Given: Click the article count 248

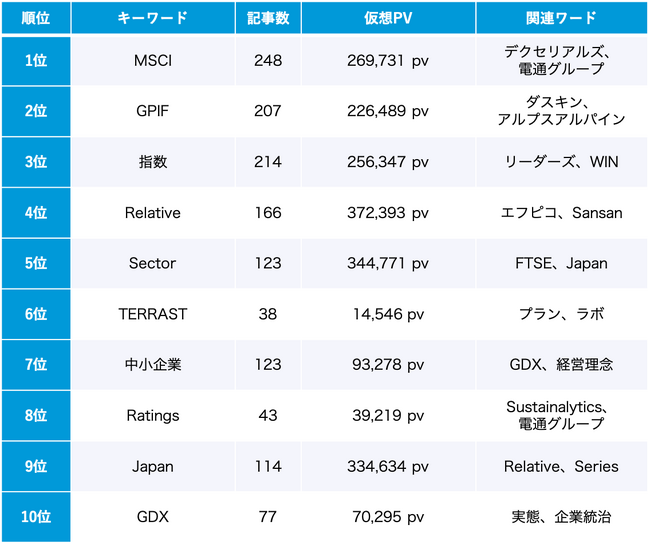Looking at the screenshot, I should pos(268,61).
